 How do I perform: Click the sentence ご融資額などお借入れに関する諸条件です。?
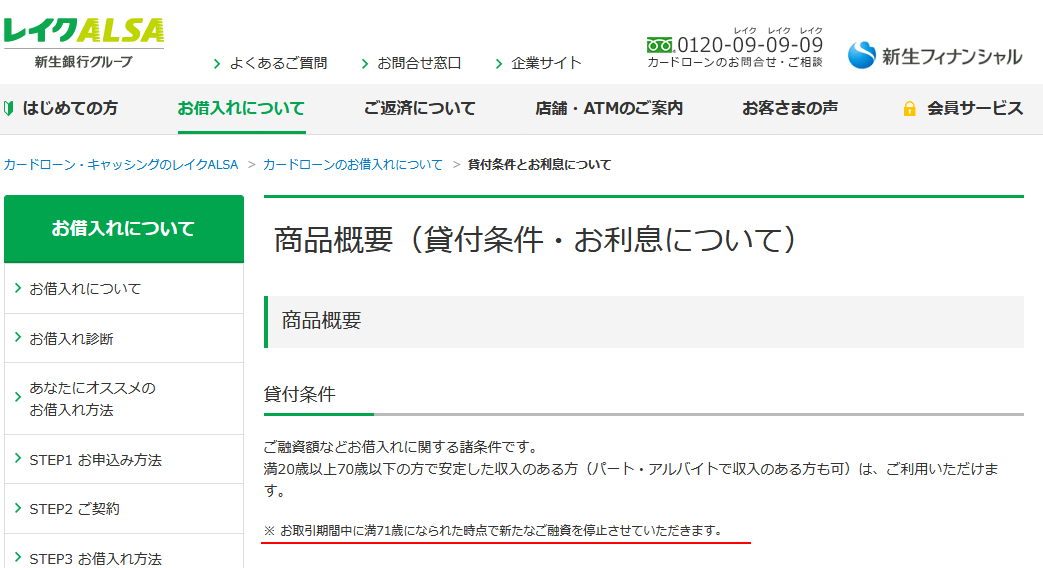(x=401, y=447)
